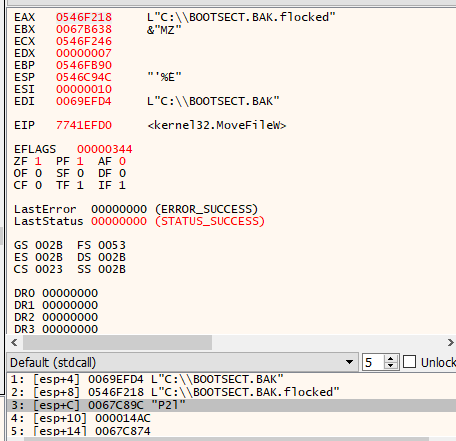The image size is (456, 441).
Task: Select the FS segment value 0053
Action: coord(112,245)
